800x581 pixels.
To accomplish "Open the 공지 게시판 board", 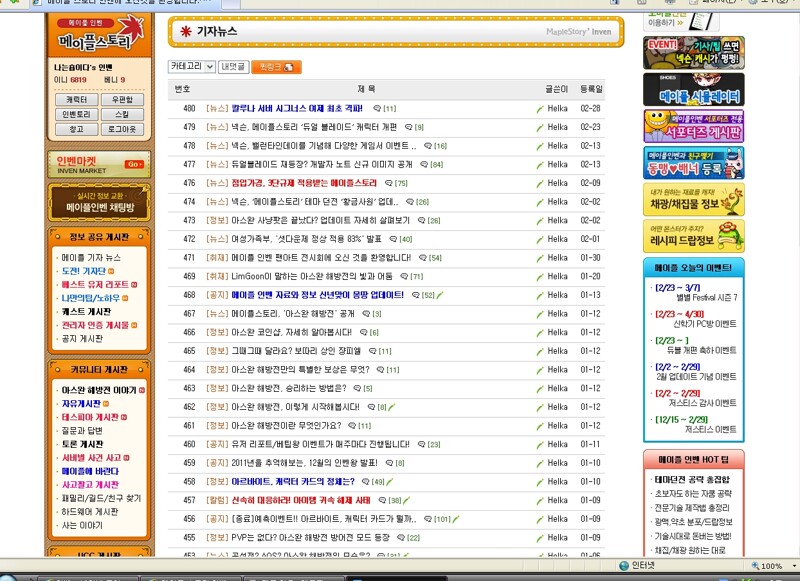I will pos(82,339).
